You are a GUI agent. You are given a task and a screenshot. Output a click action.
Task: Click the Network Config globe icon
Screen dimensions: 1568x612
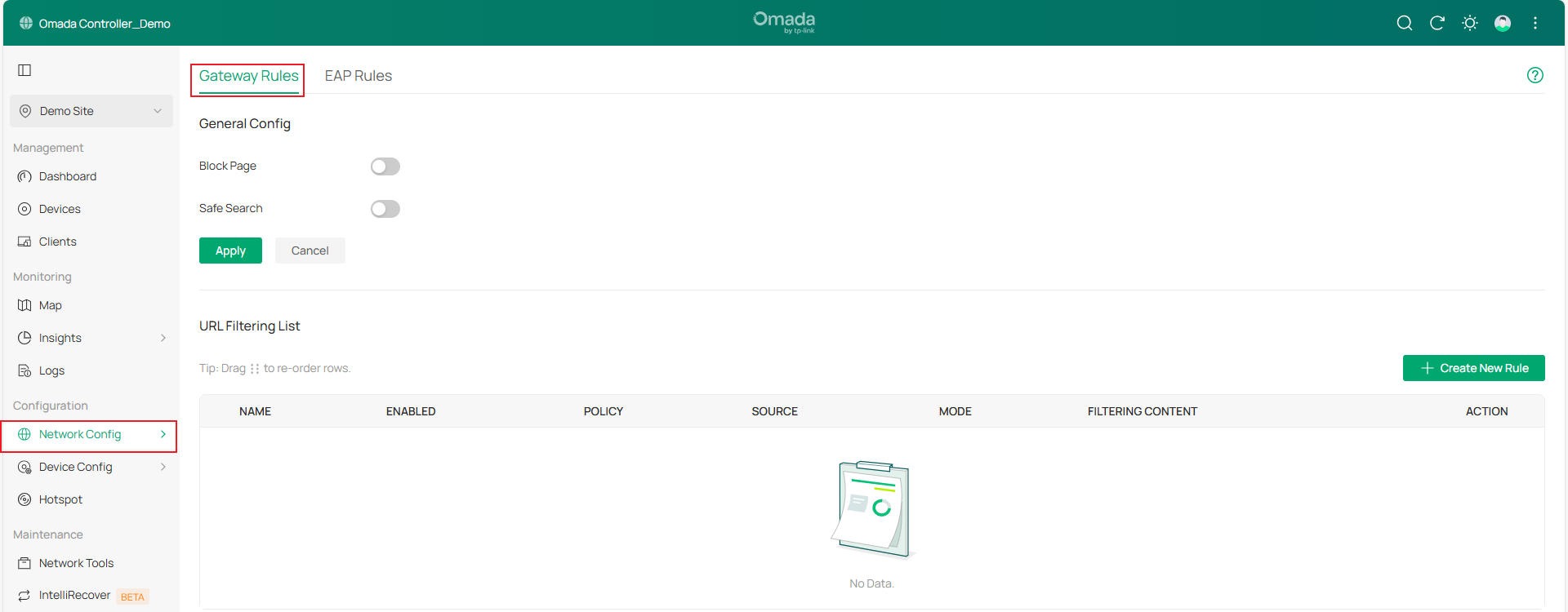pos(24,434)
